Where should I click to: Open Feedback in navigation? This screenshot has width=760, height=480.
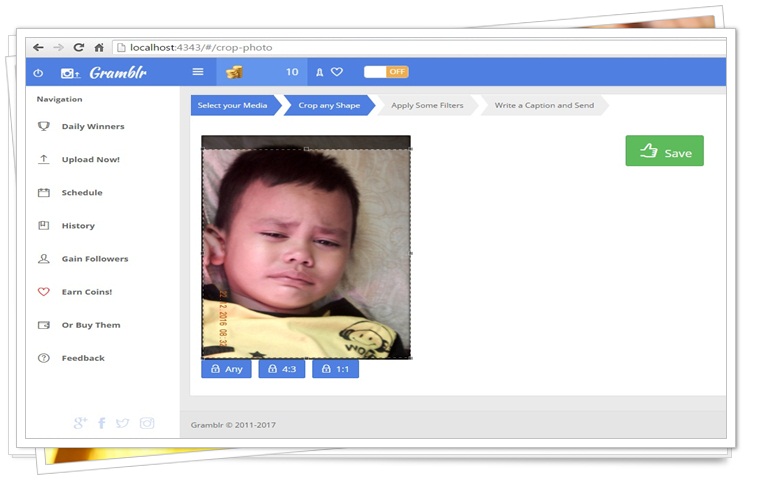click(83, 358)
